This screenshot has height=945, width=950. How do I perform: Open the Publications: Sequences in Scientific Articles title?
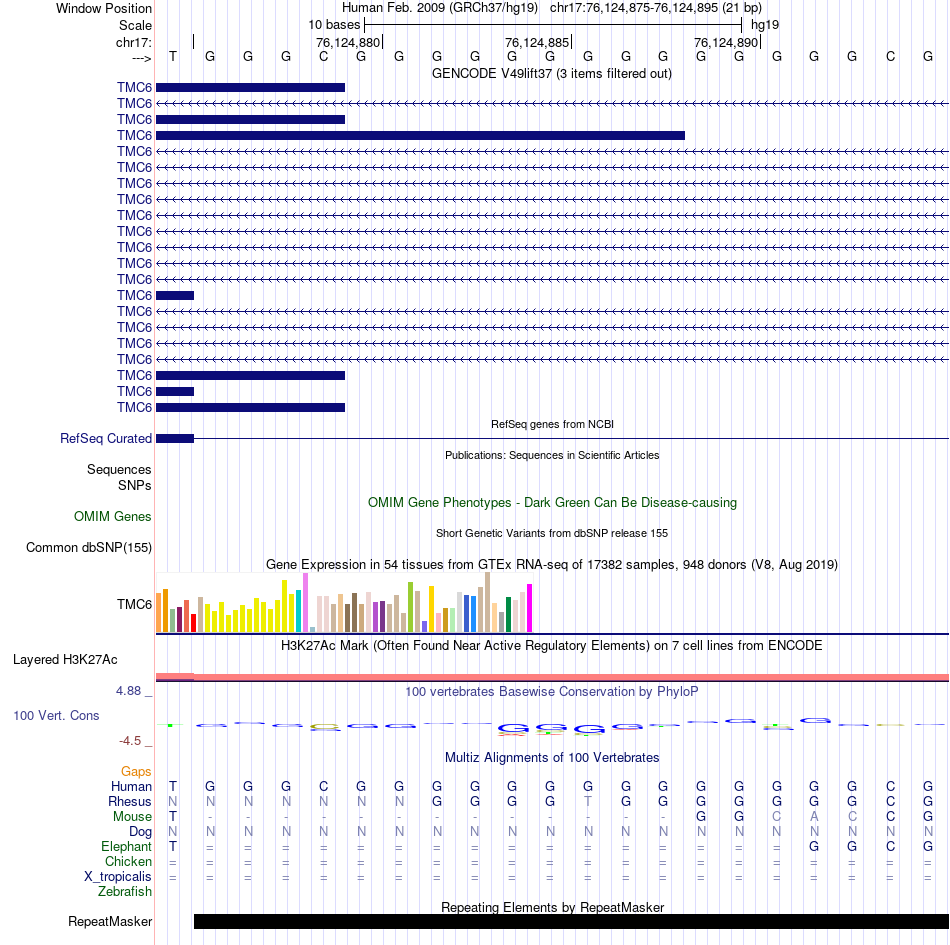552,455
